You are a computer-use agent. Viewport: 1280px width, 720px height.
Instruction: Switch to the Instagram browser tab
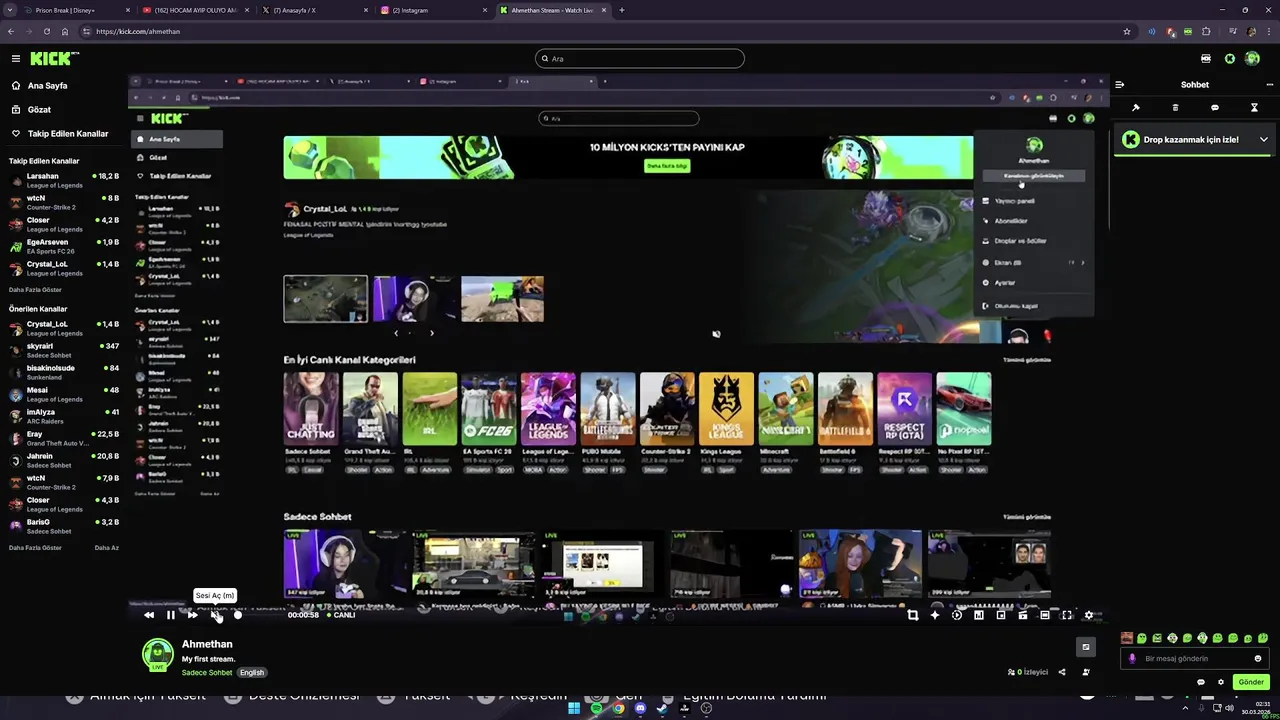[433, 10]
